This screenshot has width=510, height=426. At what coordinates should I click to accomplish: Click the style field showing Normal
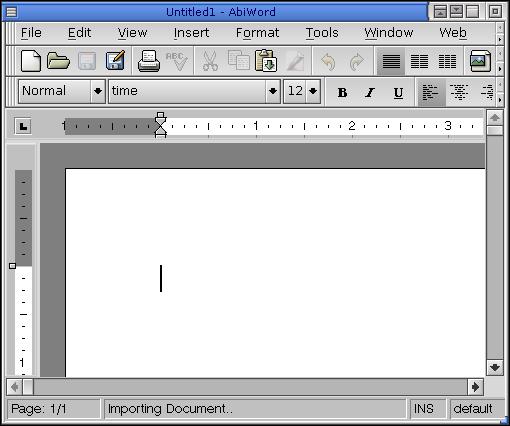pos(54,91)
